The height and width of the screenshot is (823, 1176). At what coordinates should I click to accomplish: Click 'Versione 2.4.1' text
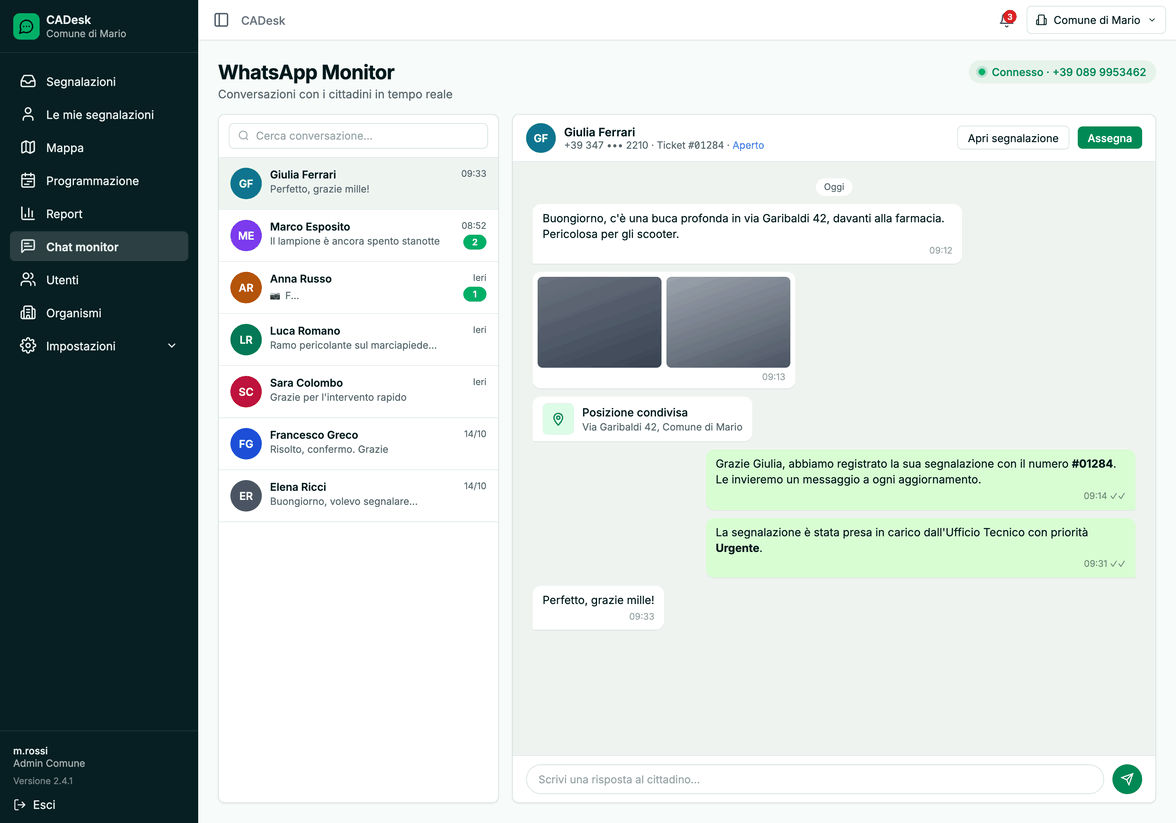tap(43, 781)
